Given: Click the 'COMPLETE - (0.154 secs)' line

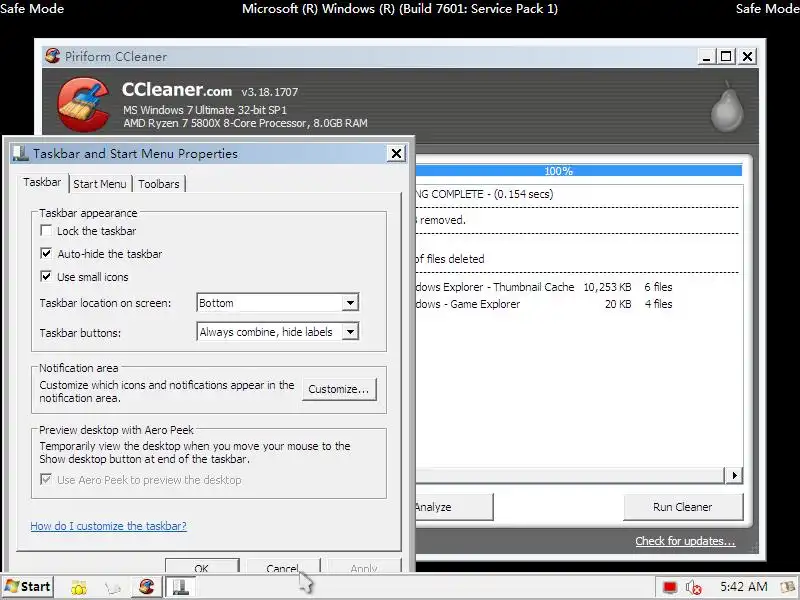Looking at the screenshot, I should point(484,194).
